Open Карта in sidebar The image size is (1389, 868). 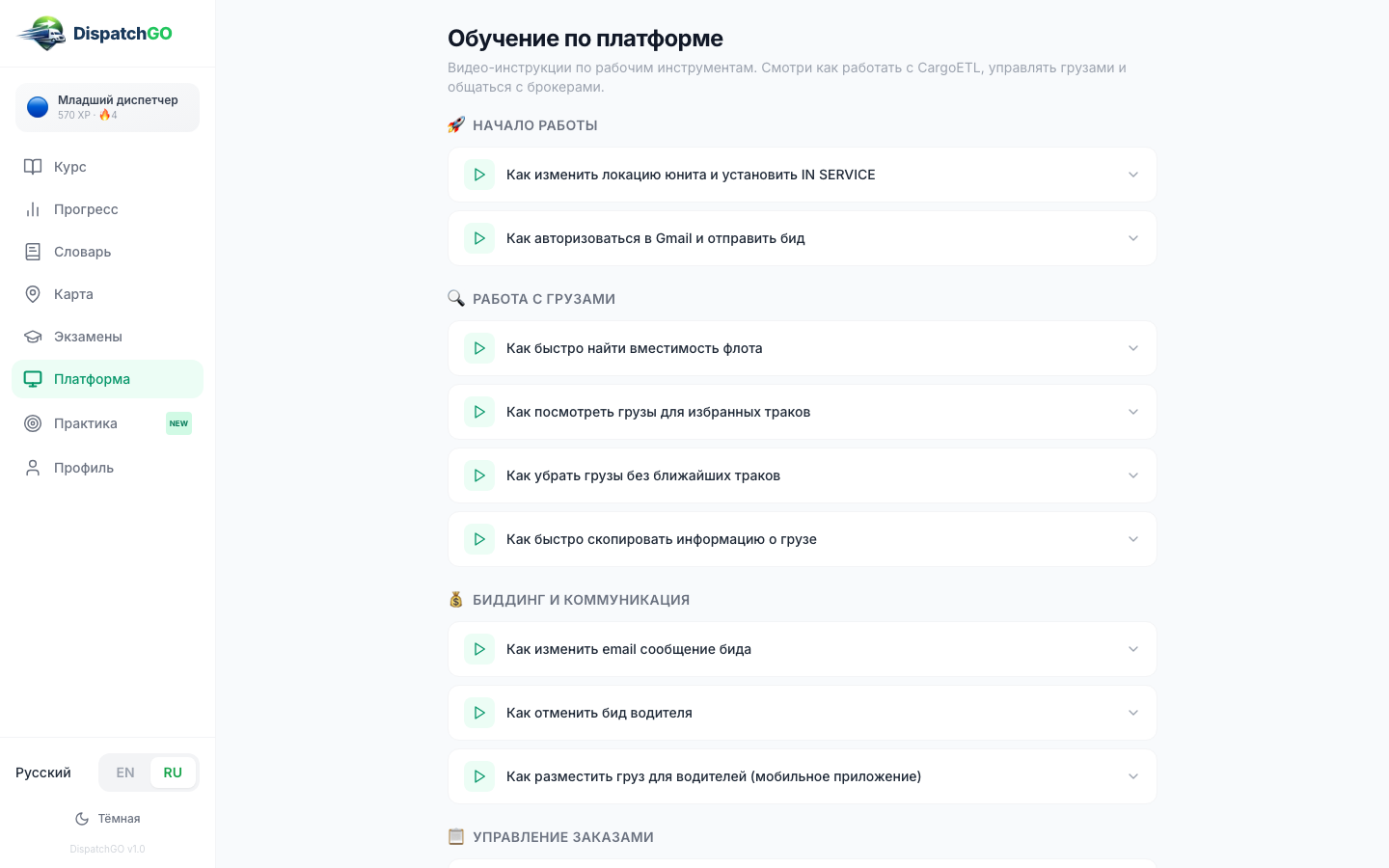click(x=107, y=294)
